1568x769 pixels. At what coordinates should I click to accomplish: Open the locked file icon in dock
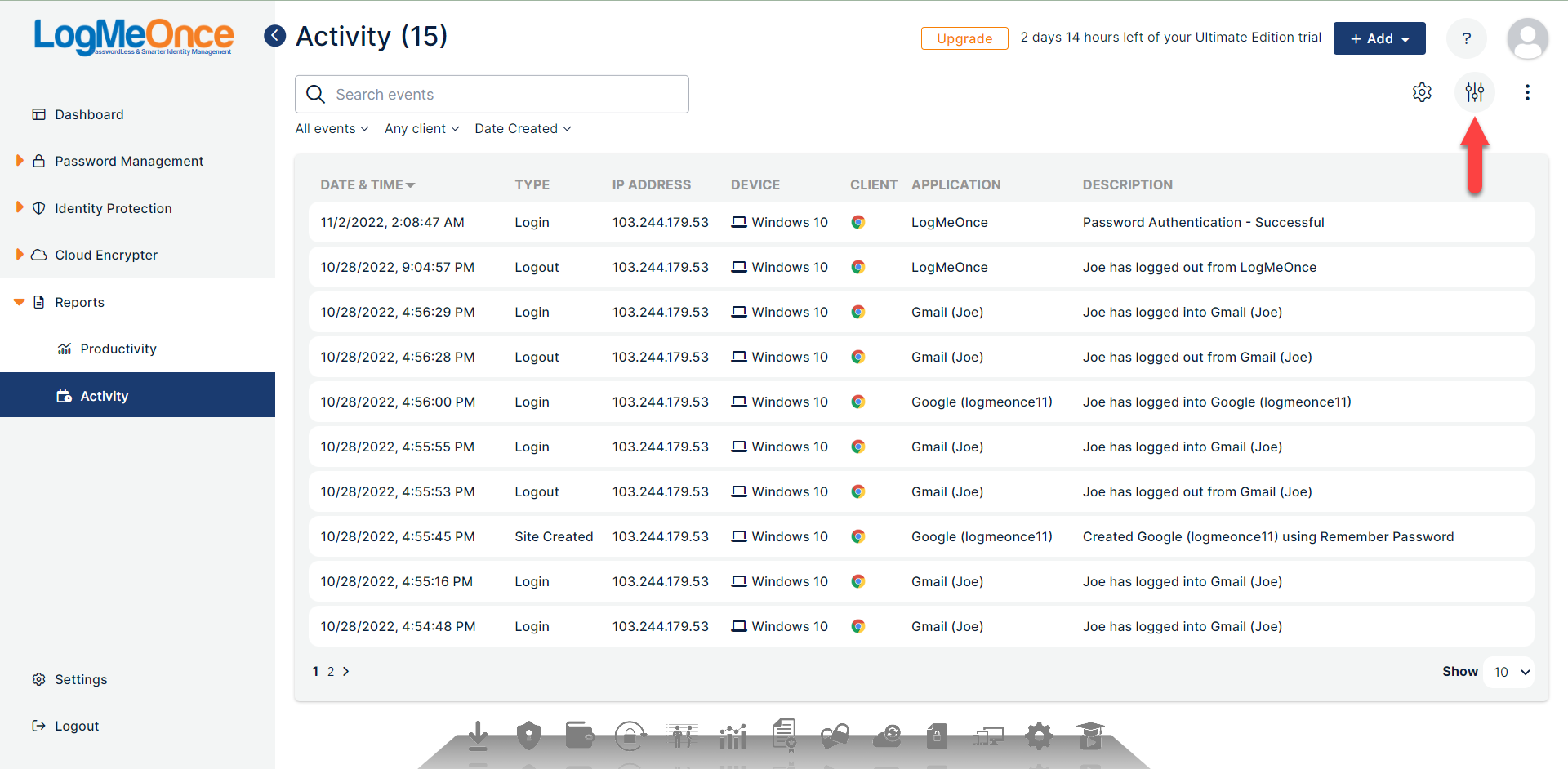(937, 736)
